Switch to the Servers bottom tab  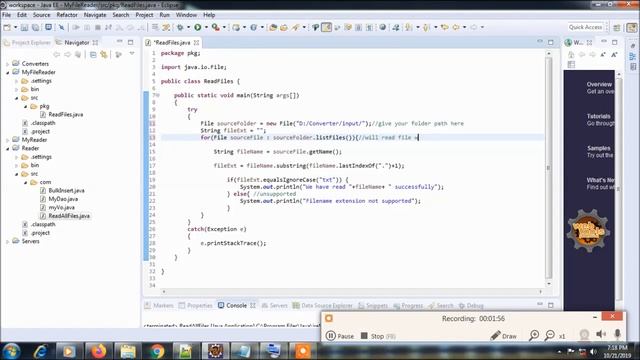pyautogui.click(x=275, y=305)
